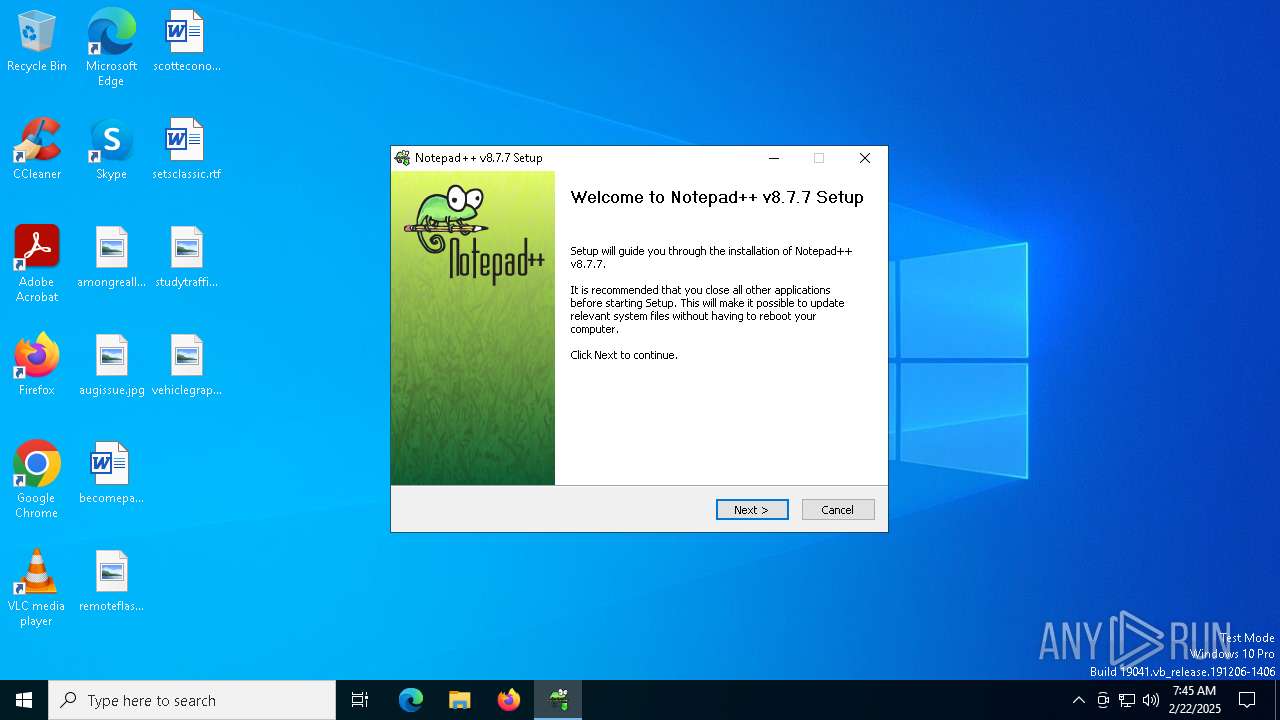Minimize the Notepad++ Setup window
Image resolution: width=1280 pixels, height=720 pixels.
pos(774,158)
